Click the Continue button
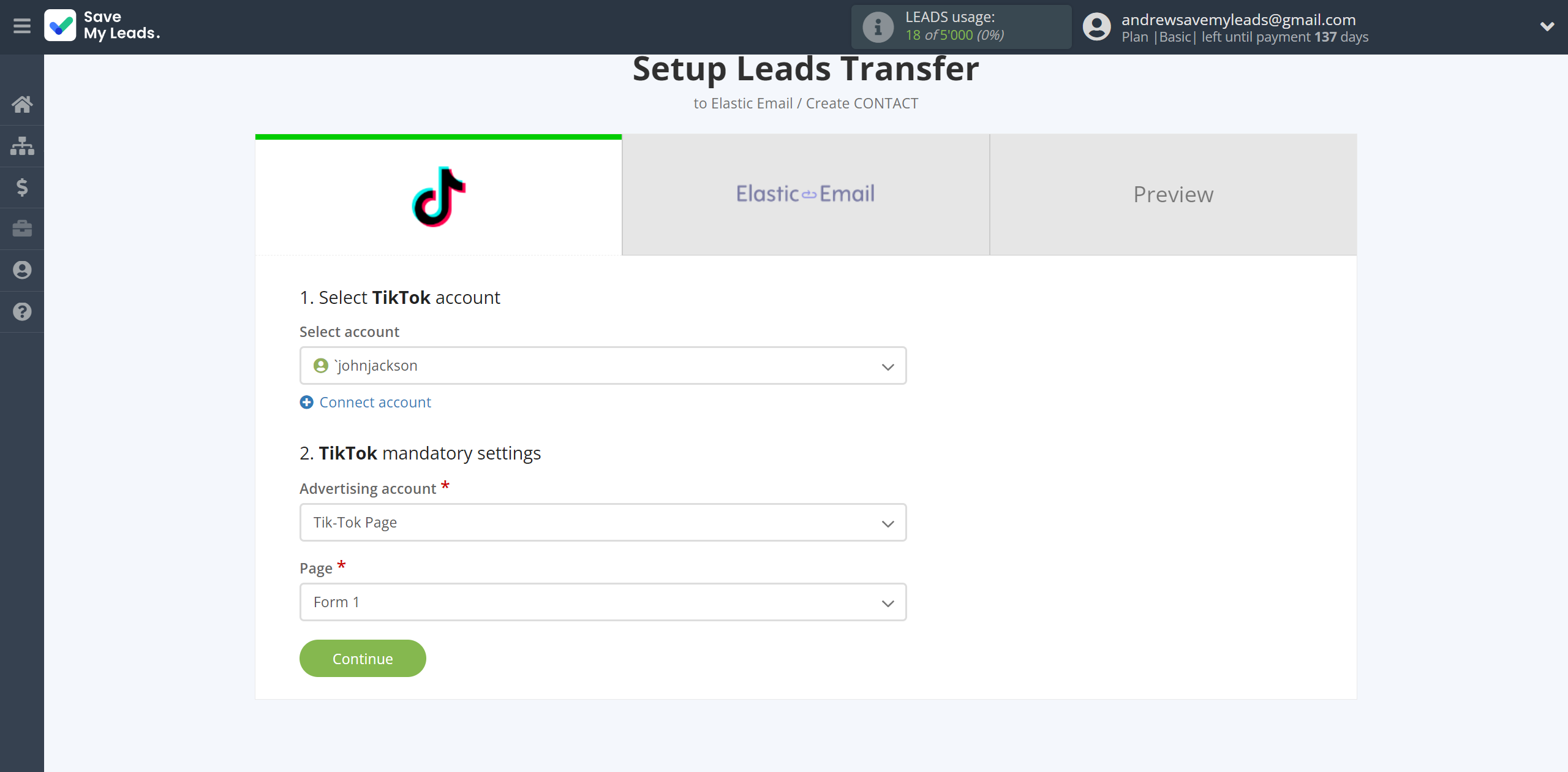This screenshot has height=772, width=1568. tap(363, 658)
